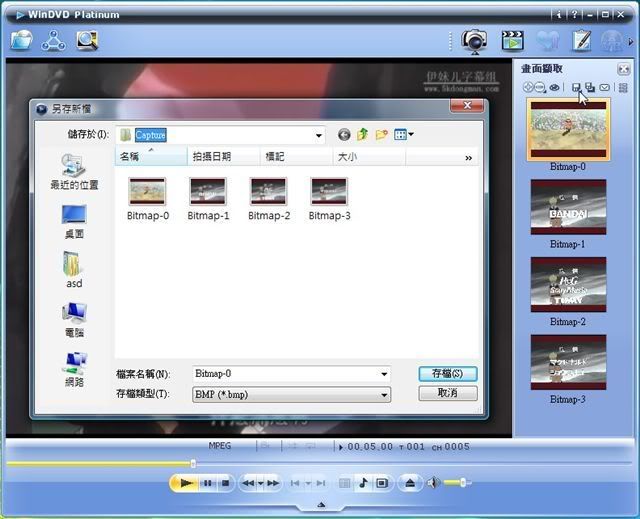This screenshot has height=519, width=640.
Task: Click the display mode screen button
Action: click(382, 483)
